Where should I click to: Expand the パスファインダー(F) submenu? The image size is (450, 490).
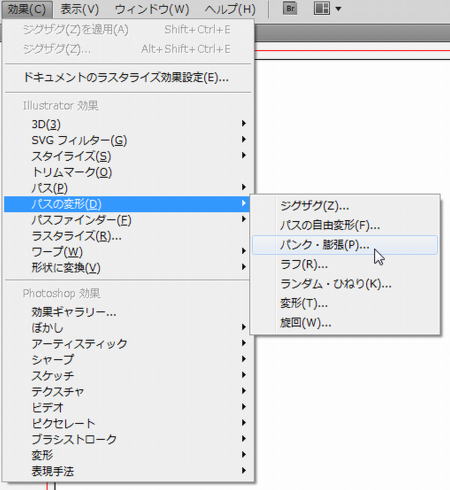(128, 220)
